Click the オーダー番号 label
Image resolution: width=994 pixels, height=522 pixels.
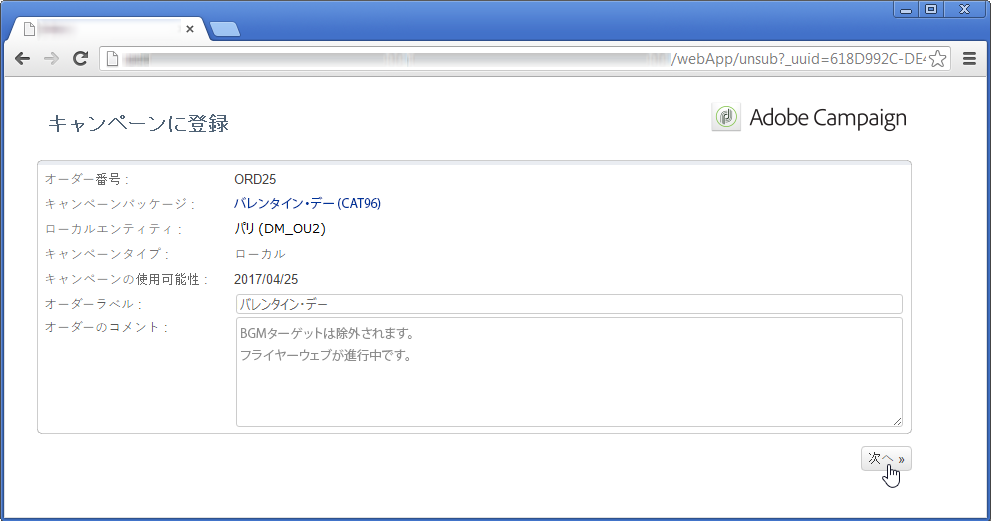86,179
